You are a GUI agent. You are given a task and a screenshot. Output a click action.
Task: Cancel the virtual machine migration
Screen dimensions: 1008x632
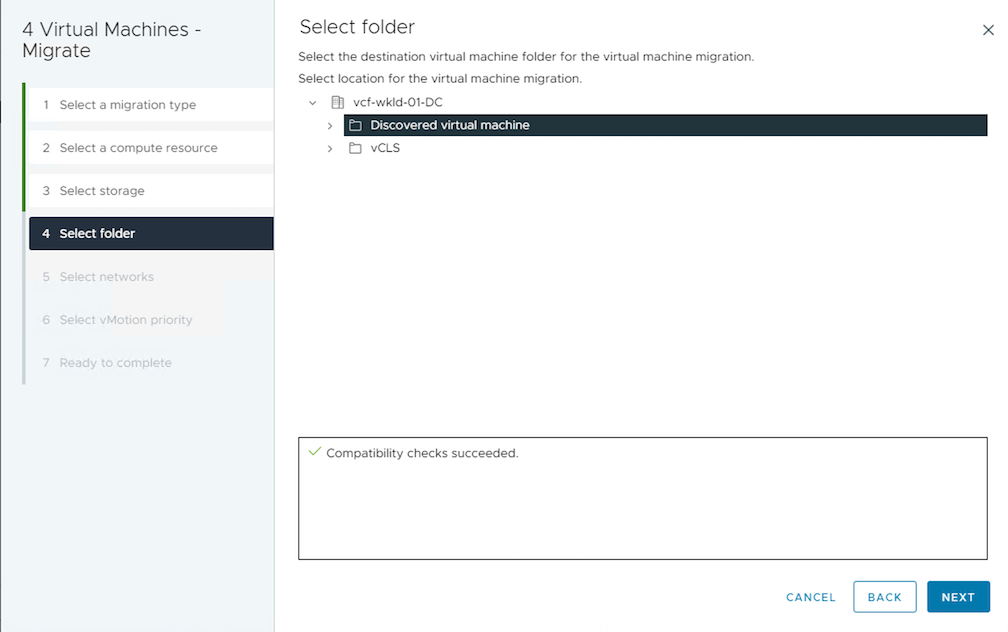tap(810, 597)
